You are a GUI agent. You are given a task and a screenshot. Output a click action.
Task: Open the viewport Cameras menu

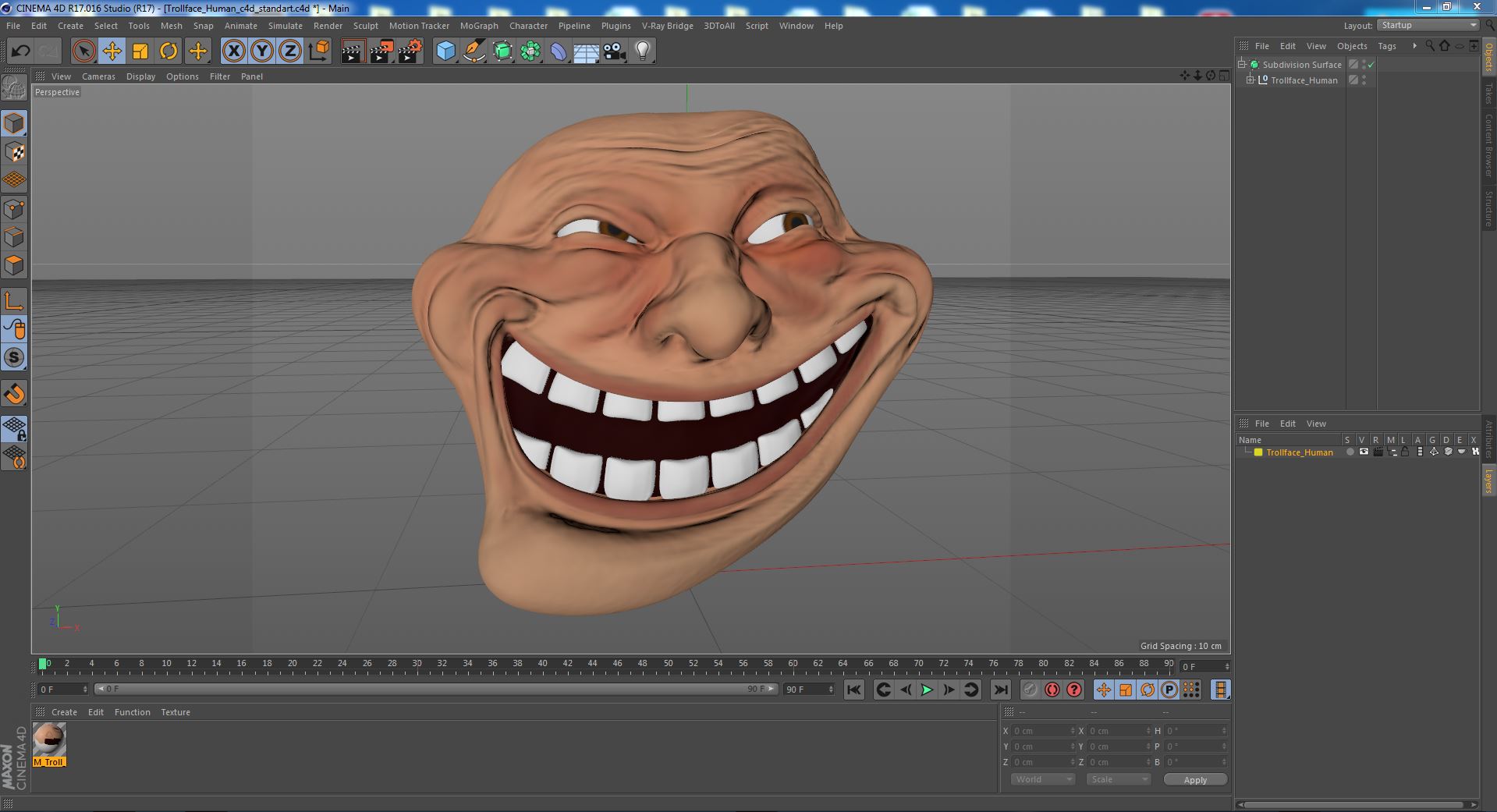pos(98,76)
